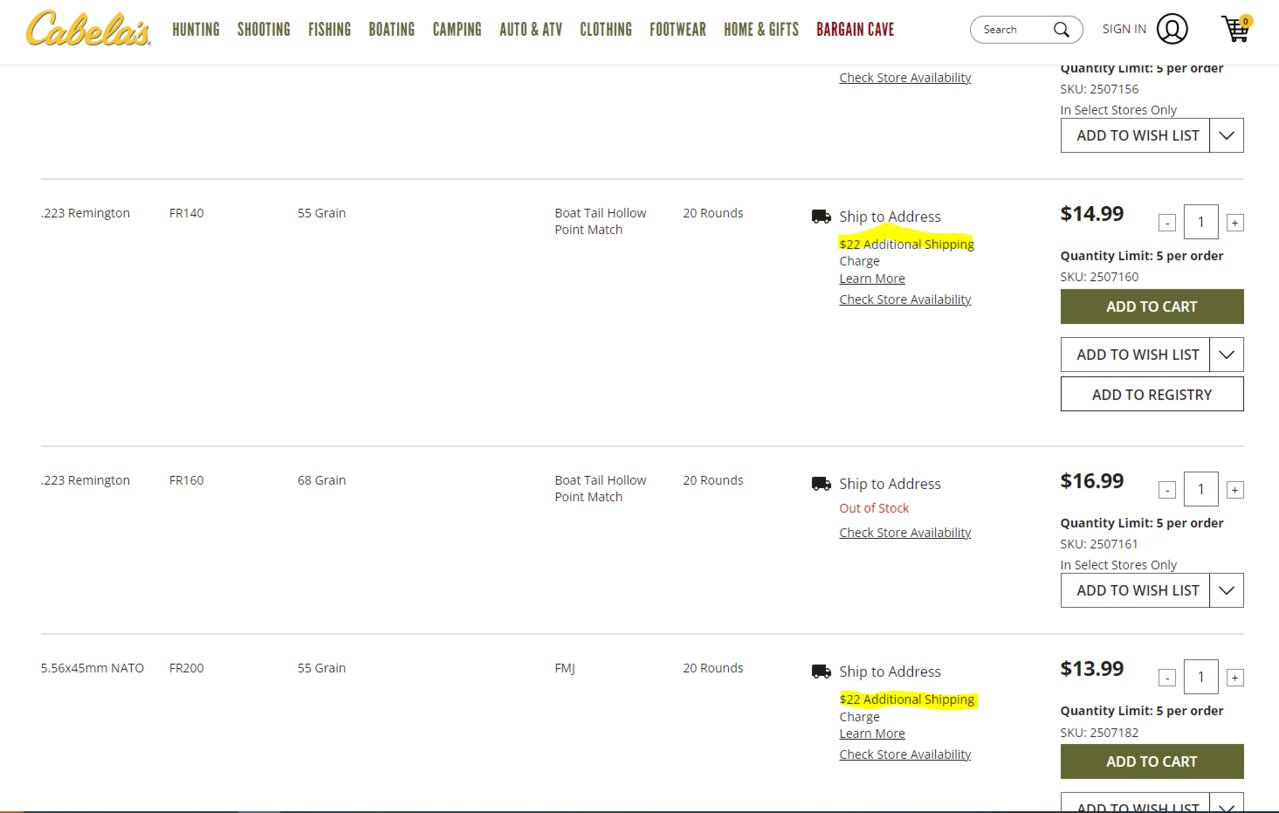Focus the Search input field
The image size is (1279, 813).
[1015, 30]
